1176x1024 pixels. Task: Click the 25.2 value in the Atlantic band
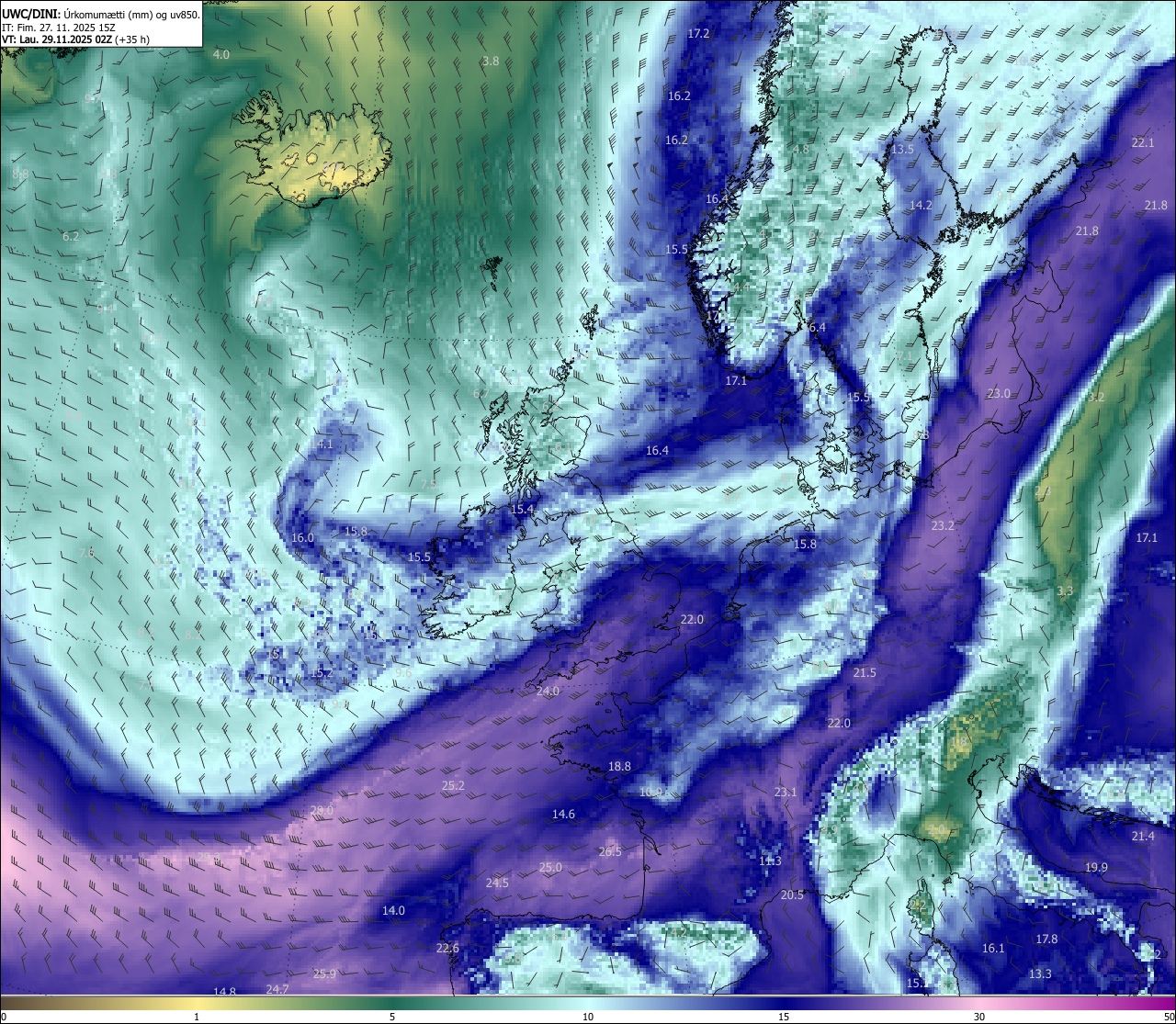(x=453, y=786)
